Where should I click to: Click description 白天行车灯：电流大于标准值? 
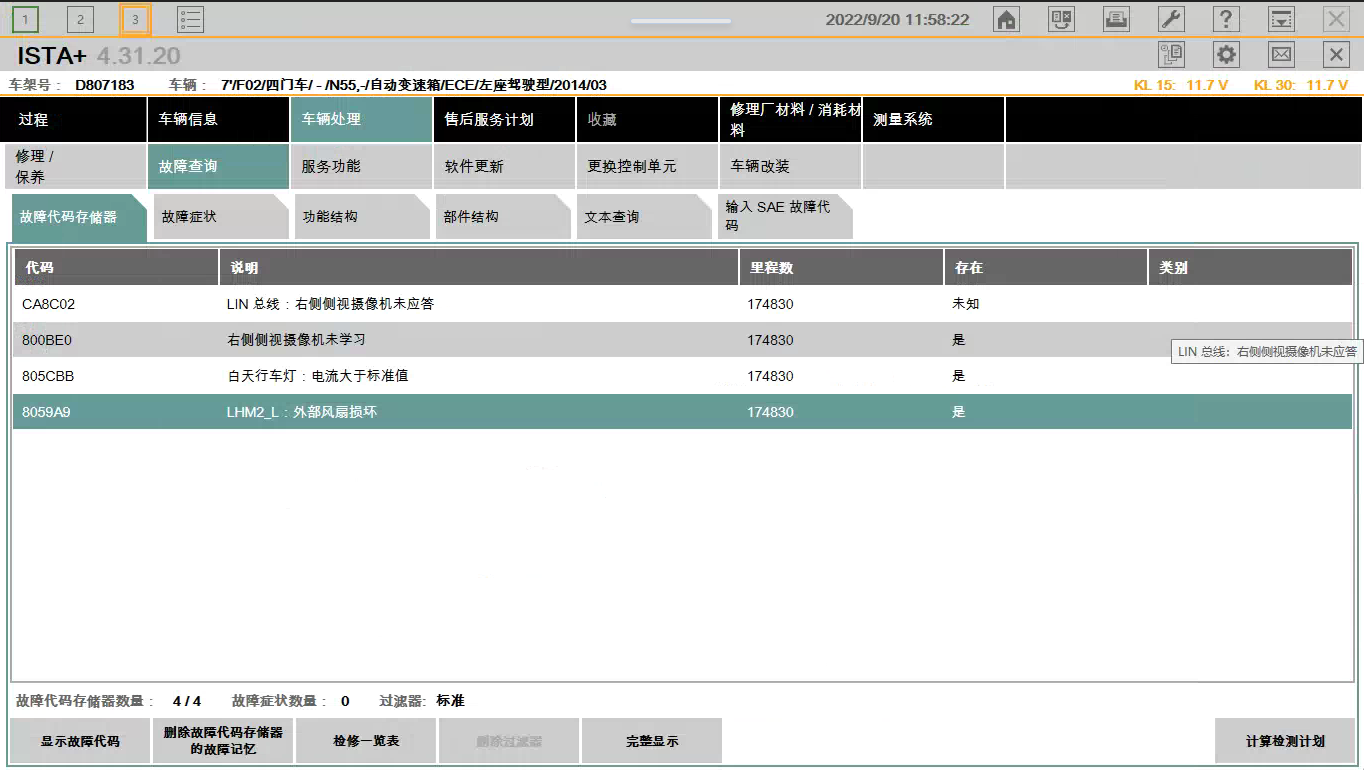coord(317,376)
